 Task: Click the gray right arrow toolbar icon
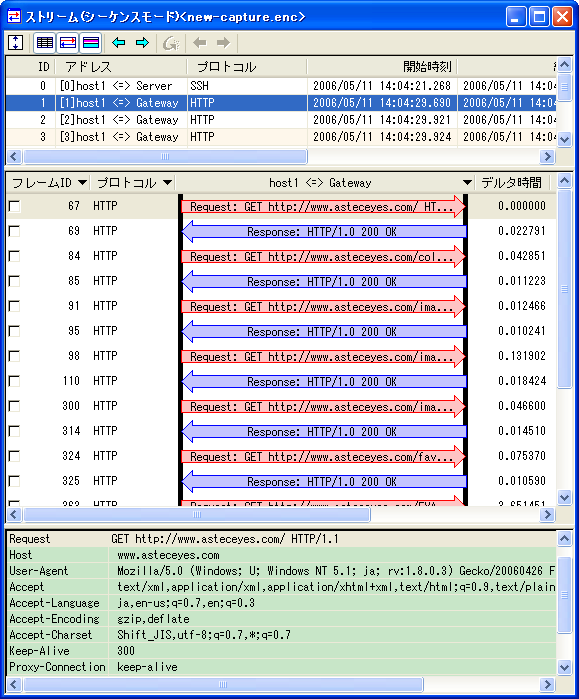point(223,43)
